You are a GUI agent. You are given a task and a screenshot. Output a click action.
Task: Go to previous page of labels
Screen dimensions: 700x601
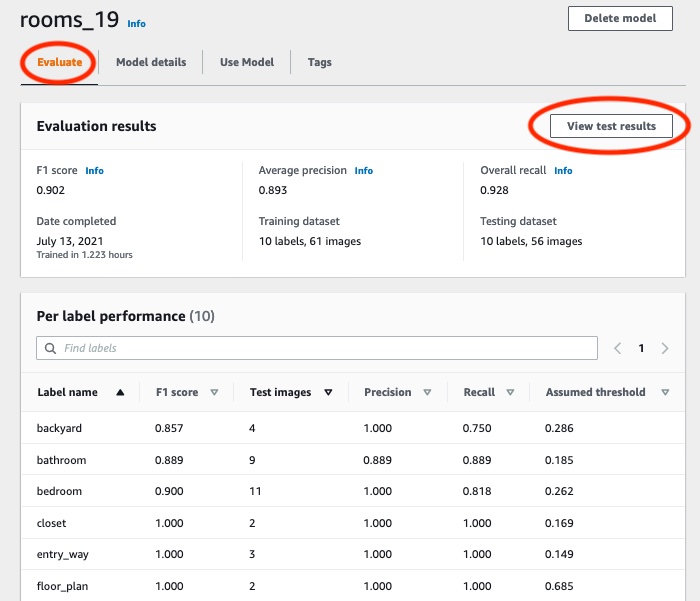pyautogui.click(x=618, y=348)
